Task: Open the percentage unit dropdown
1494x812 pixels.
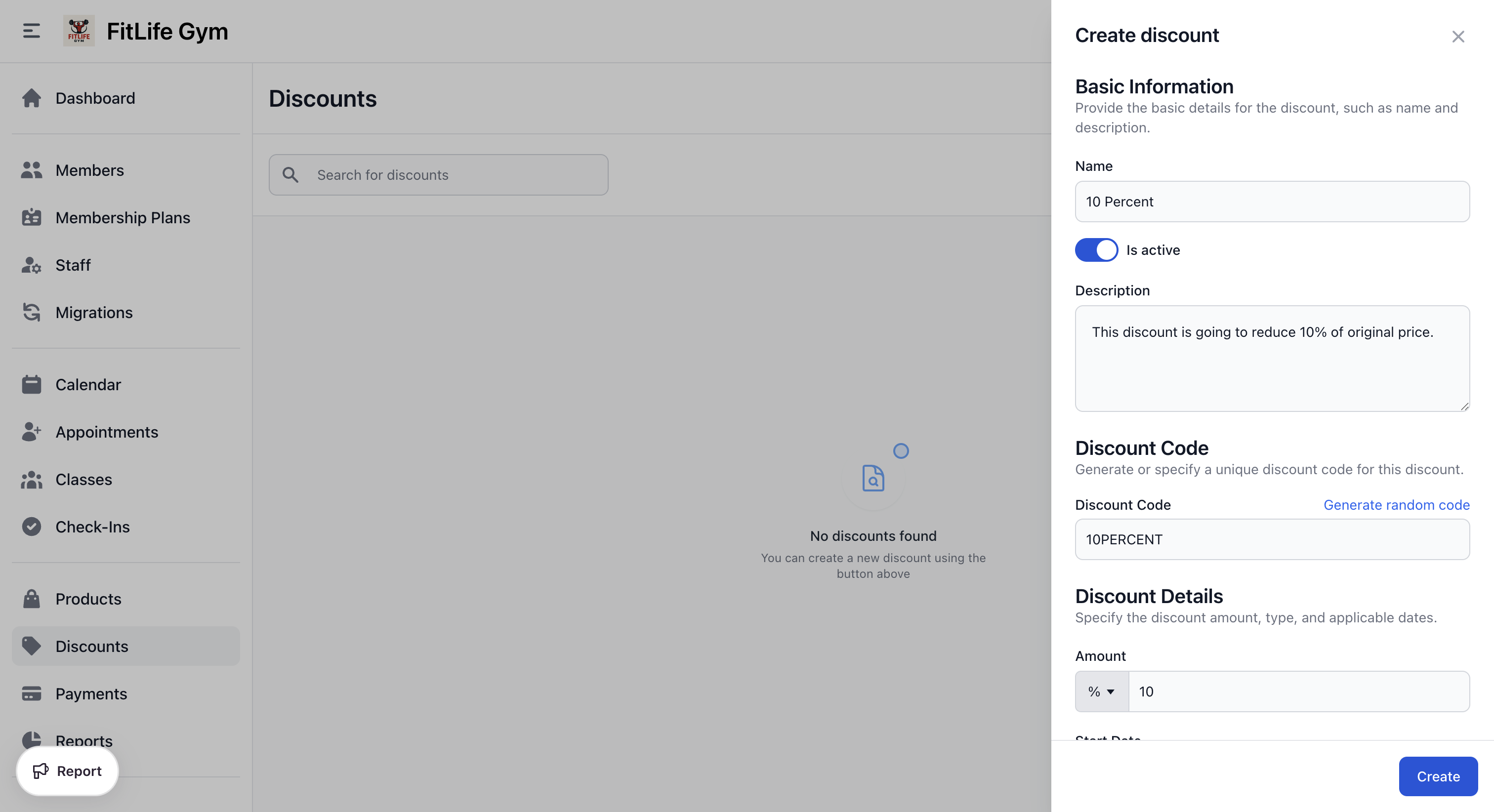Action: (1101, 691)
